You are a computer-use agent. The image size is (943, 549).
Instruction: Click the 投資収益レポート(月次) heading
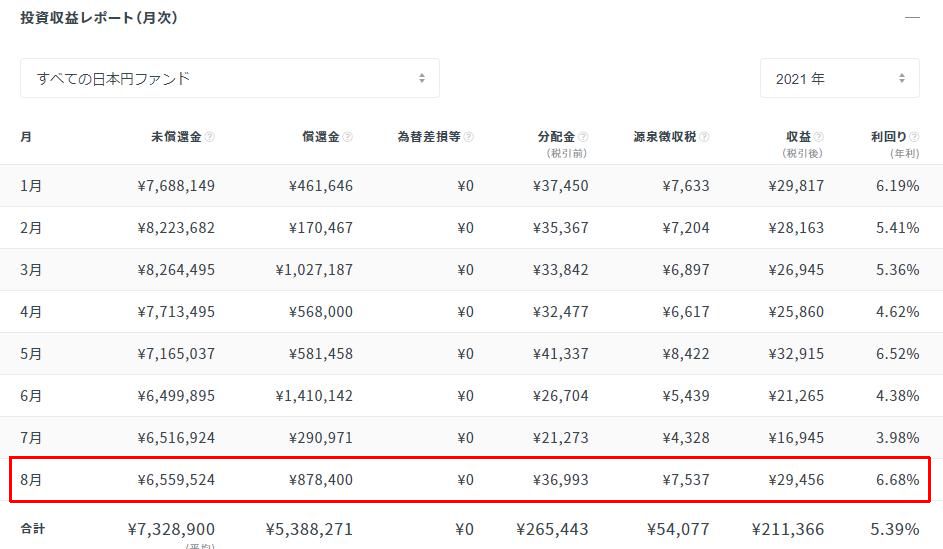point(99,18)
